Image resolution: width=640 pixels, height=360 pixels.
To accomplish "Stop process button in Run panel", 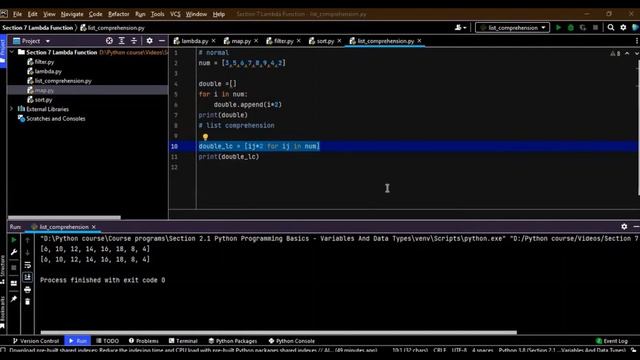I will tap(13, 268).
